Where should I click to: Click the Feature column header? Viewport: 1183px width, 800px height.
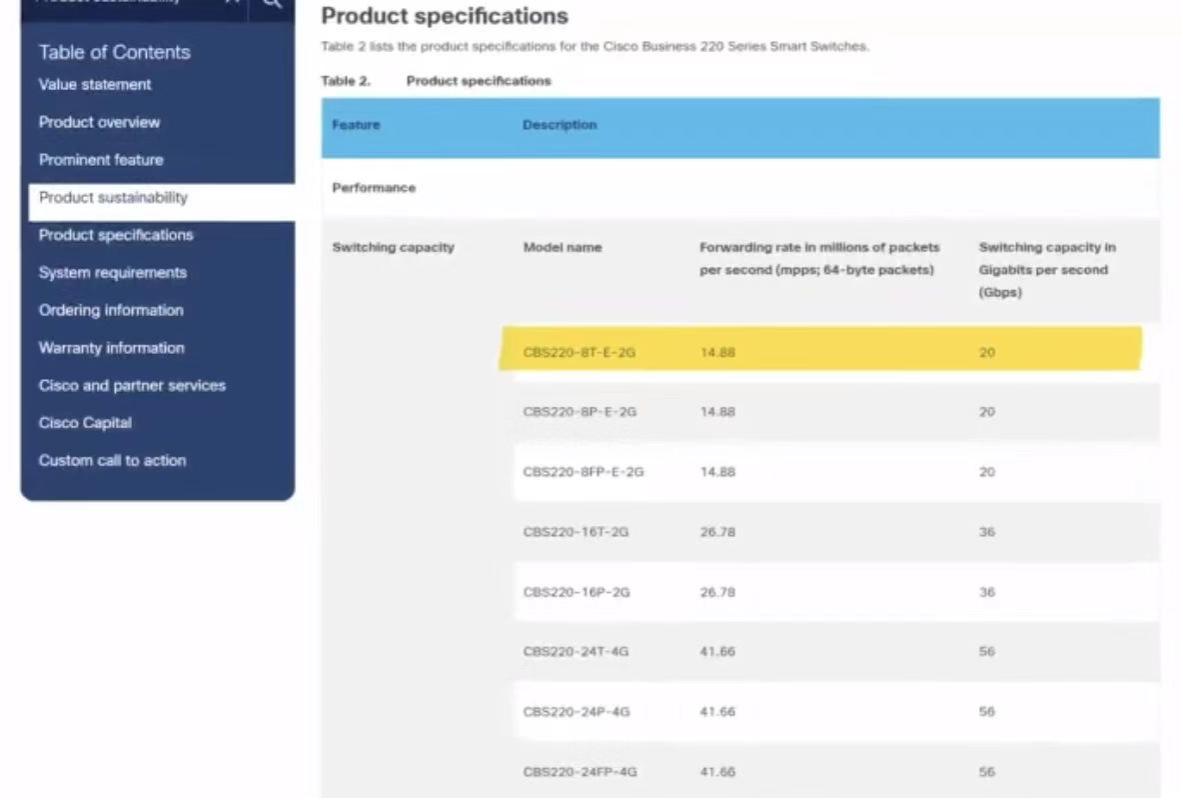356,126
